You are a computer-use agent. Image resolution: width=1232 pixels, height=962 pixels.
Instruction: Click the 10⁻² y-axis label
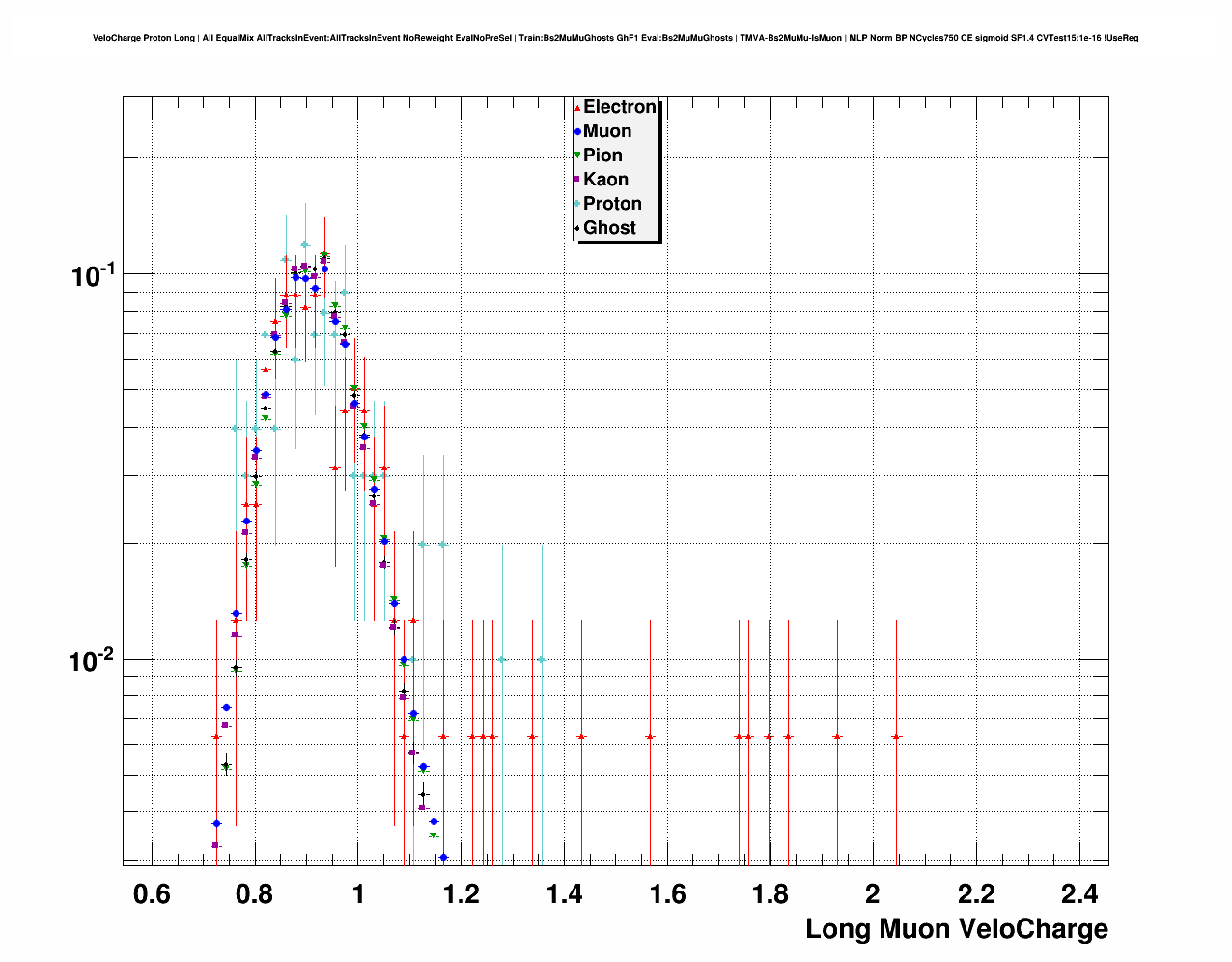coord(93,661)
